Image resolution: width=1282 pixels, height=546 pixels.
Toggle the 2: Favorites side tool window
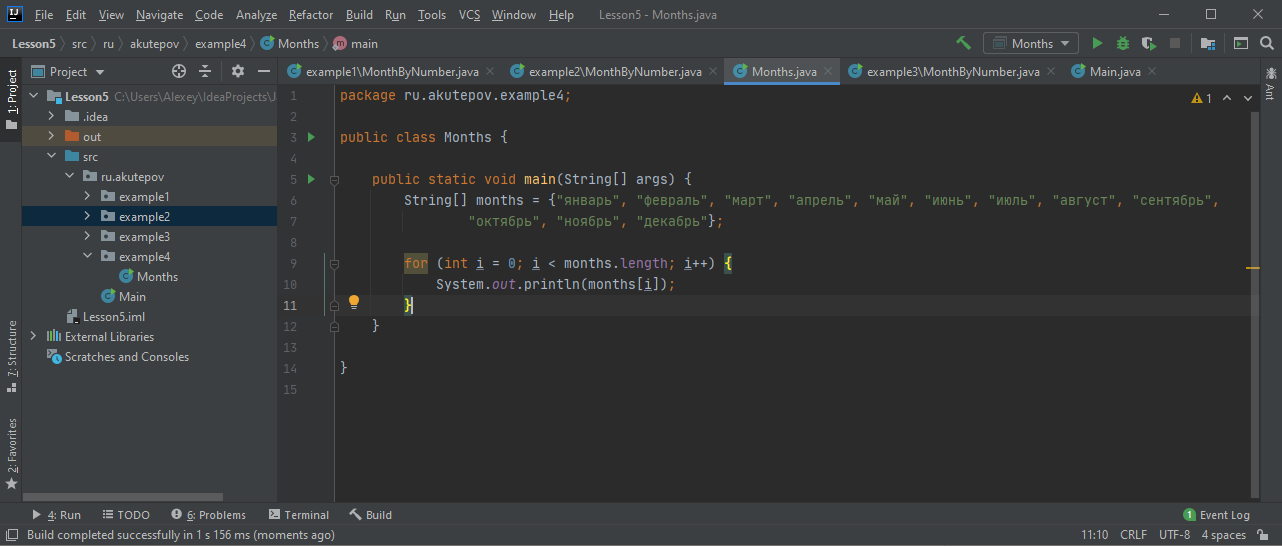tap(11, 452)
